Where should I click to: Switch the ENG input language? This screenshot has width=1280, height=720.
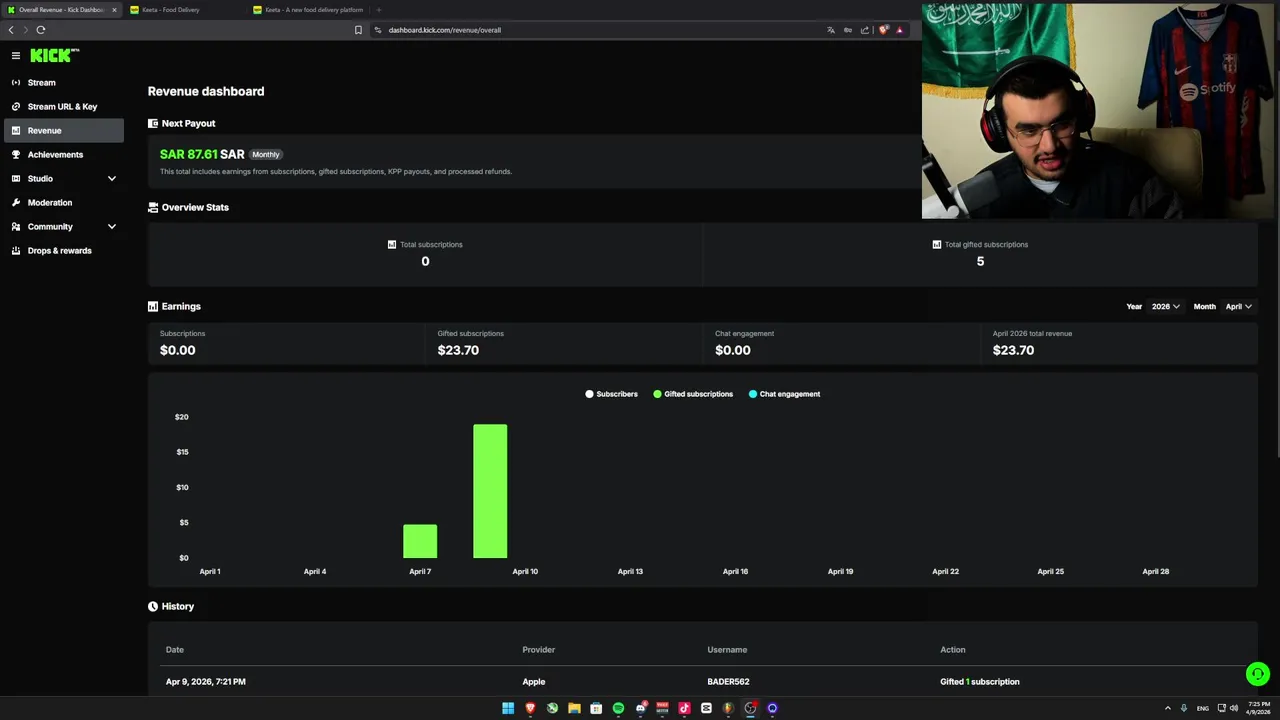[x=1202, y=708]
